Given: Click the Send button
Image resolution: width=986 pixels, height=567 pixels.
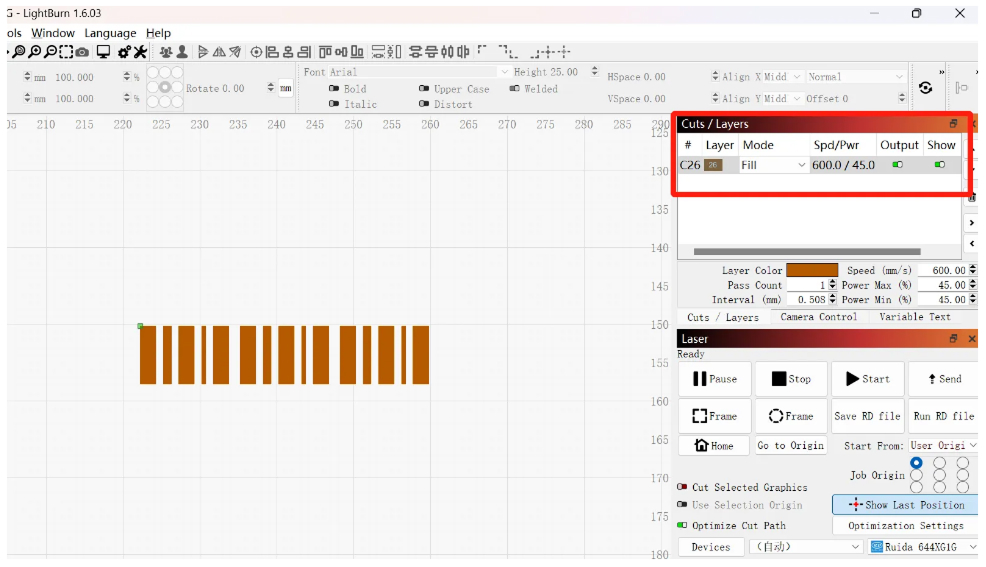Looking at the screenshot, I should [x=943, y=378].
